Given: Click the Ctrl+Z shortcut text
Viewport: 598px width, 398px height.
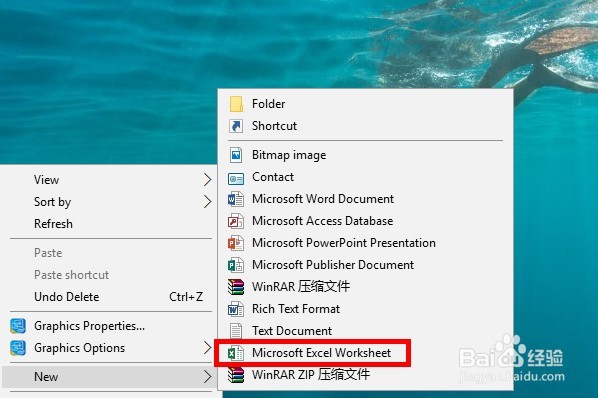Looking at the screenshot, I should click(186, 297).
